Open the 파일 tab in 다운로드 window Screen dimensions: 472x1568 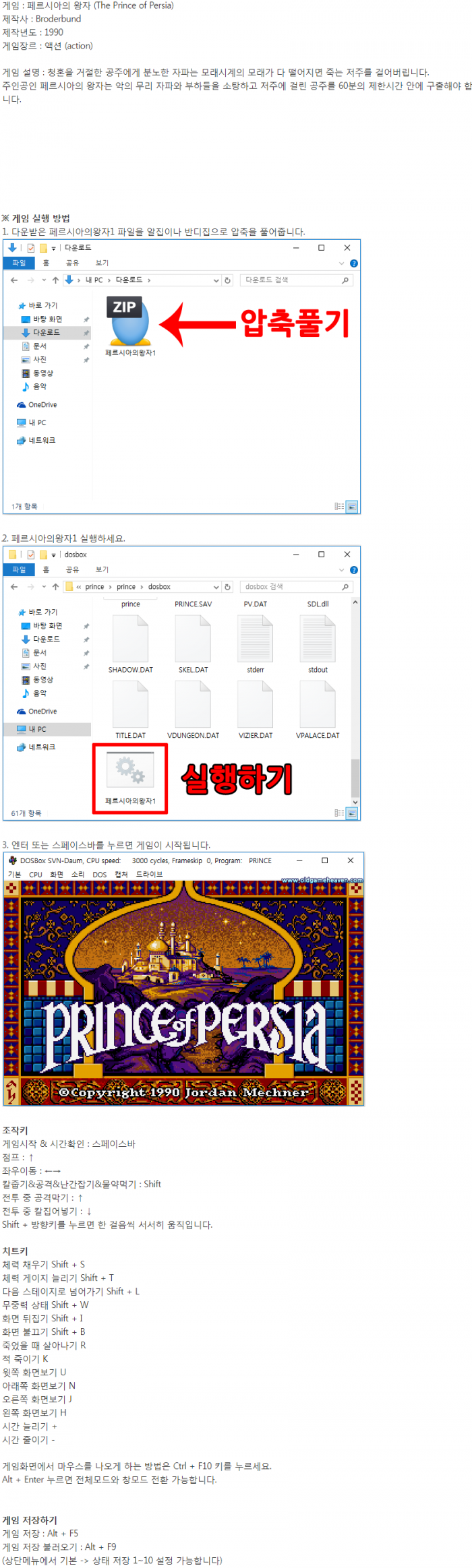pyautogui.click(x=19, y=263)
